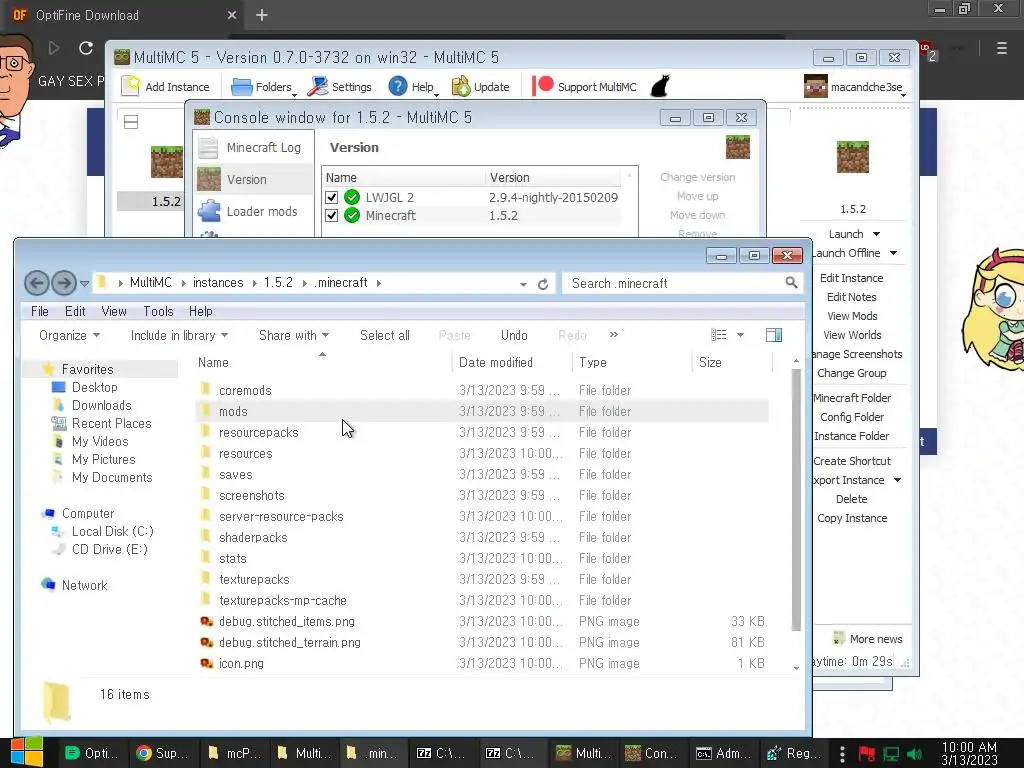Open the Tools menu in Explorer

[158, 312]
